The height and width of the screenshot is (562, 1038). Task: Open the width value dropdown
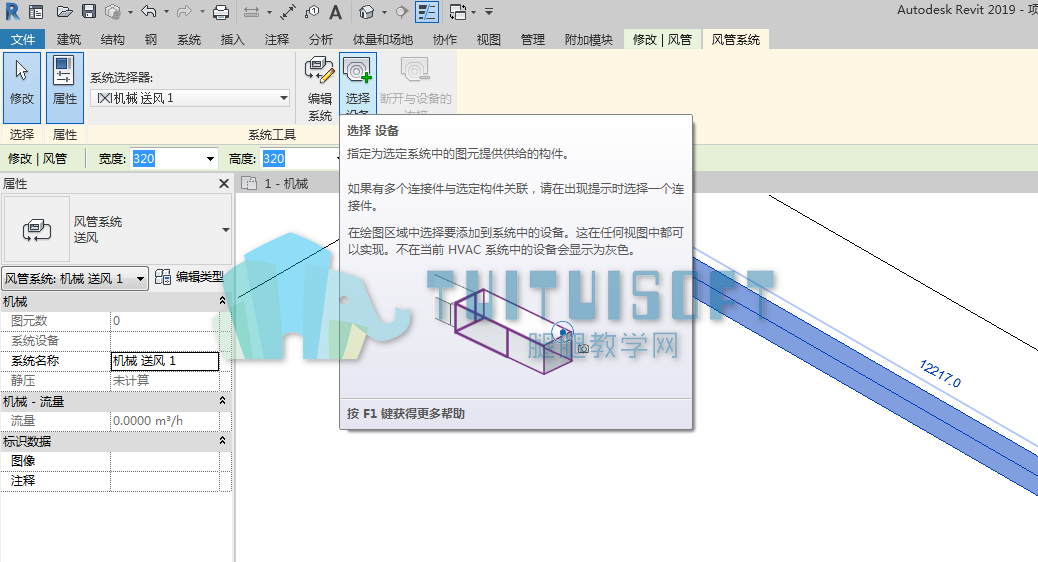pos(210,159)
